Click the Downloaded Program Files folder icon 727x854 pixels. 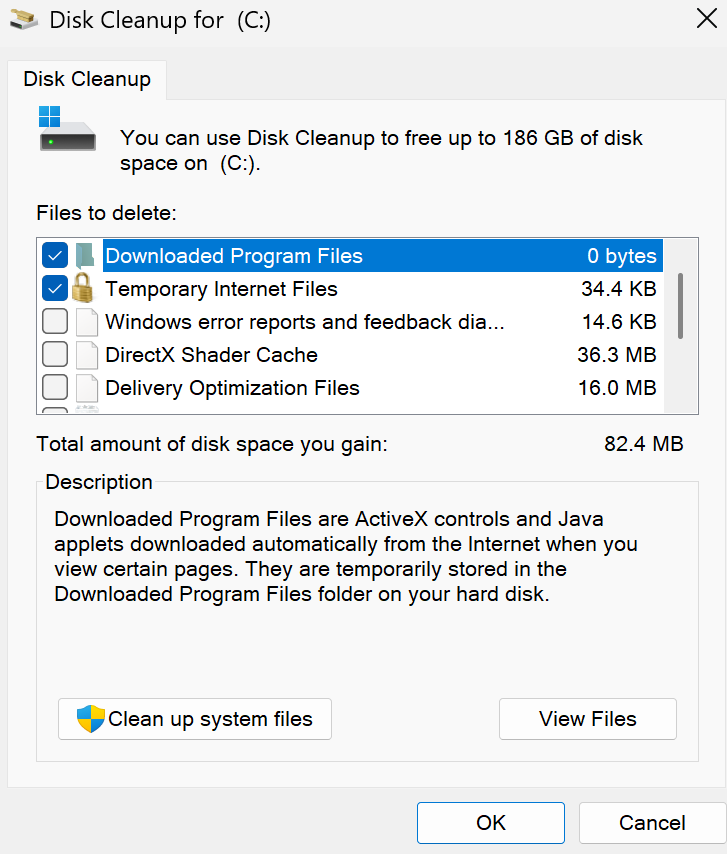click(86, 256)
